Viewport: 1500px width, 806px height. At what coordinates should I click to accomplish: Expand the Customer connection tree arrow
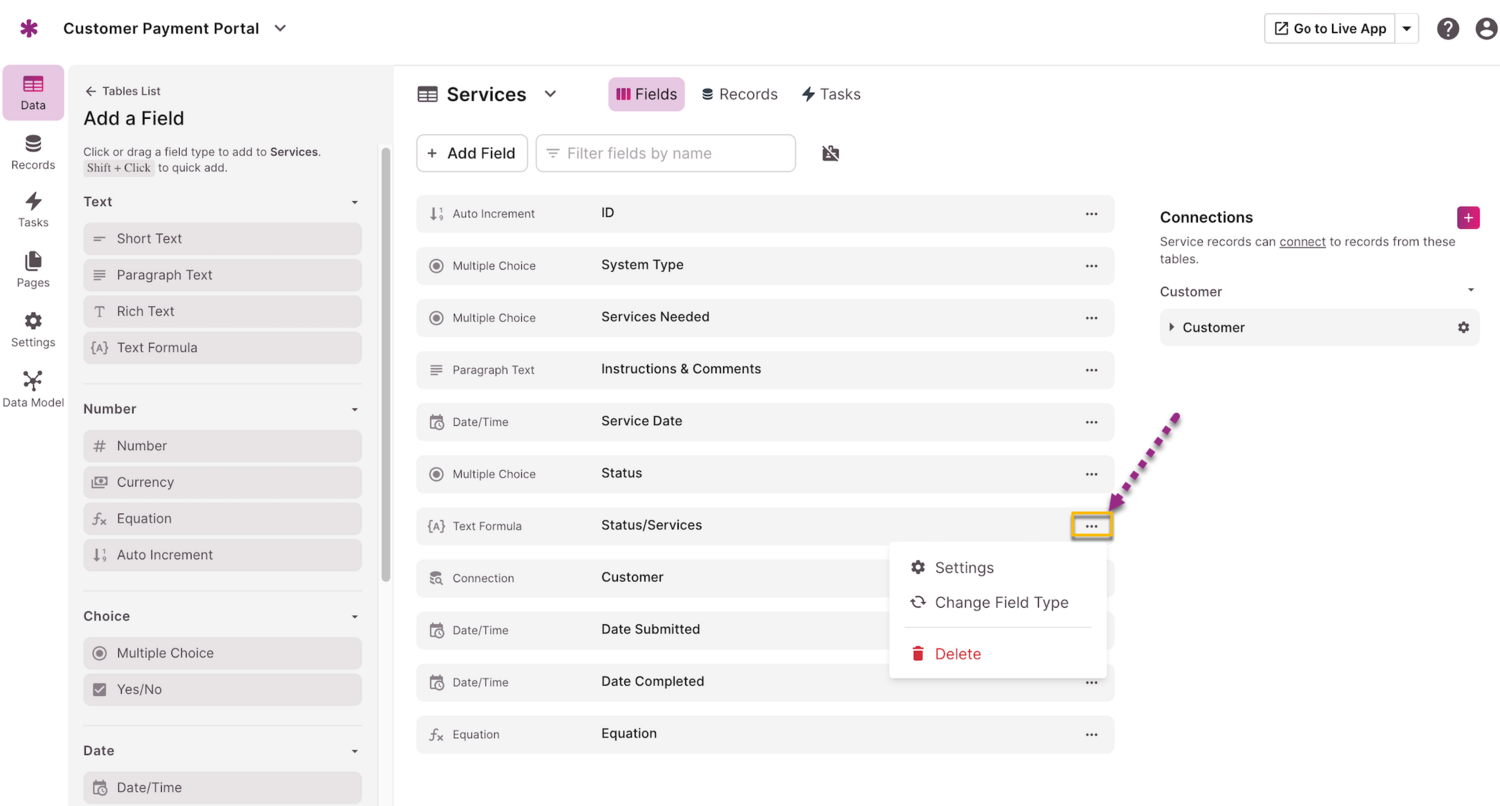pos(1172,327)
